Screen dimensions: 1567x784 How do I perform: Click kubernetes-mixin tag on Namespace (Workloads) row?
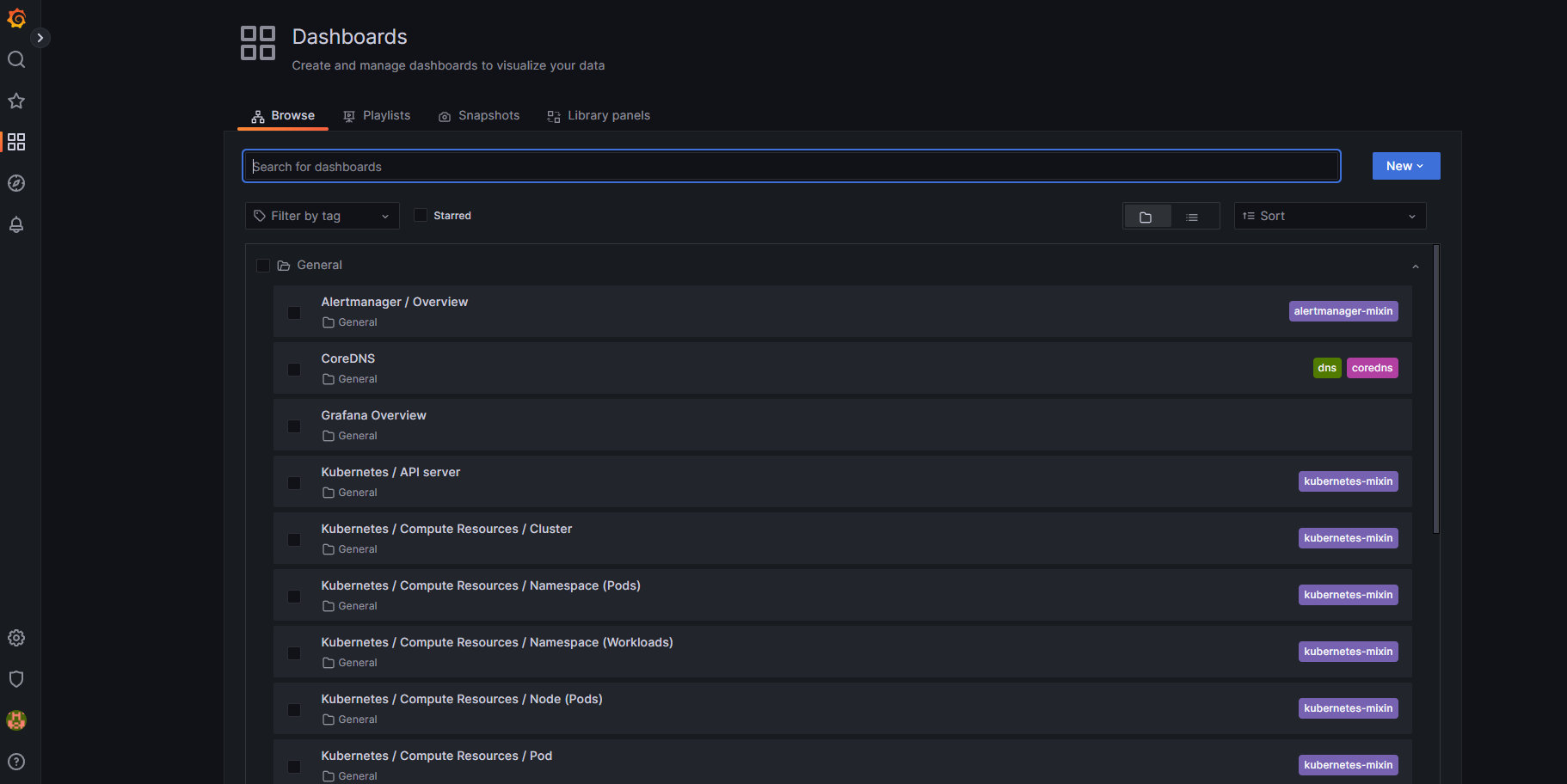pyautogui.click(x=1348, y=652)
